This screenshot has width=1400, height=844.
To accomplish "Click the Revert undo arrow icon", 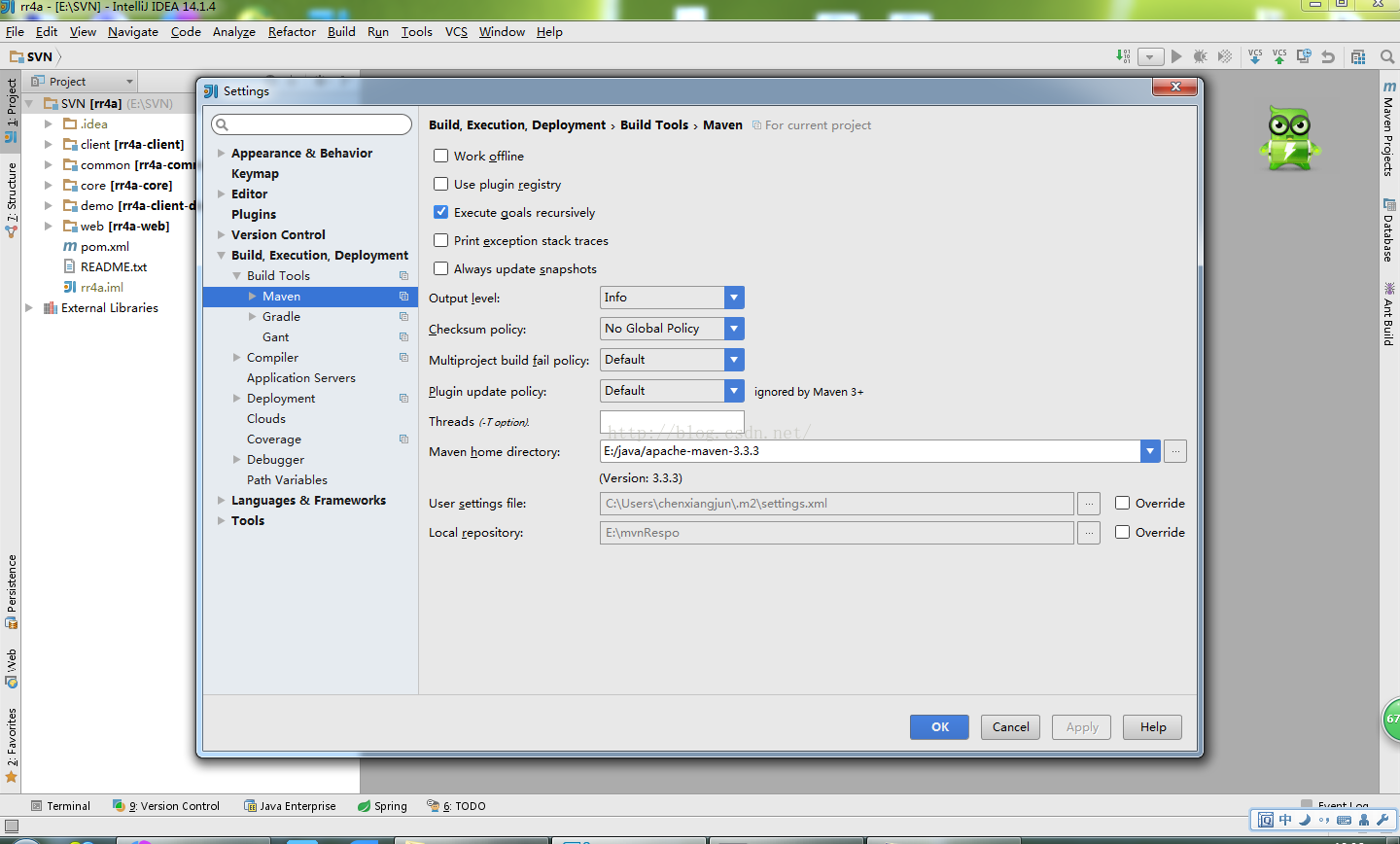I will pyautogui.click(x=1328, y=56).
